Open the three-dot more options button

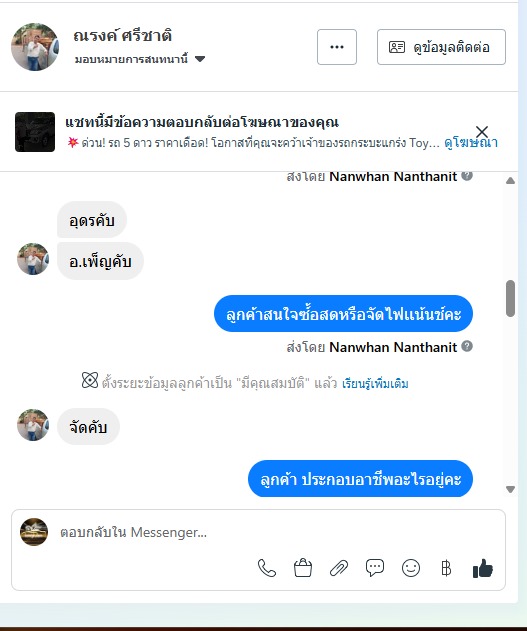point(337,47)
